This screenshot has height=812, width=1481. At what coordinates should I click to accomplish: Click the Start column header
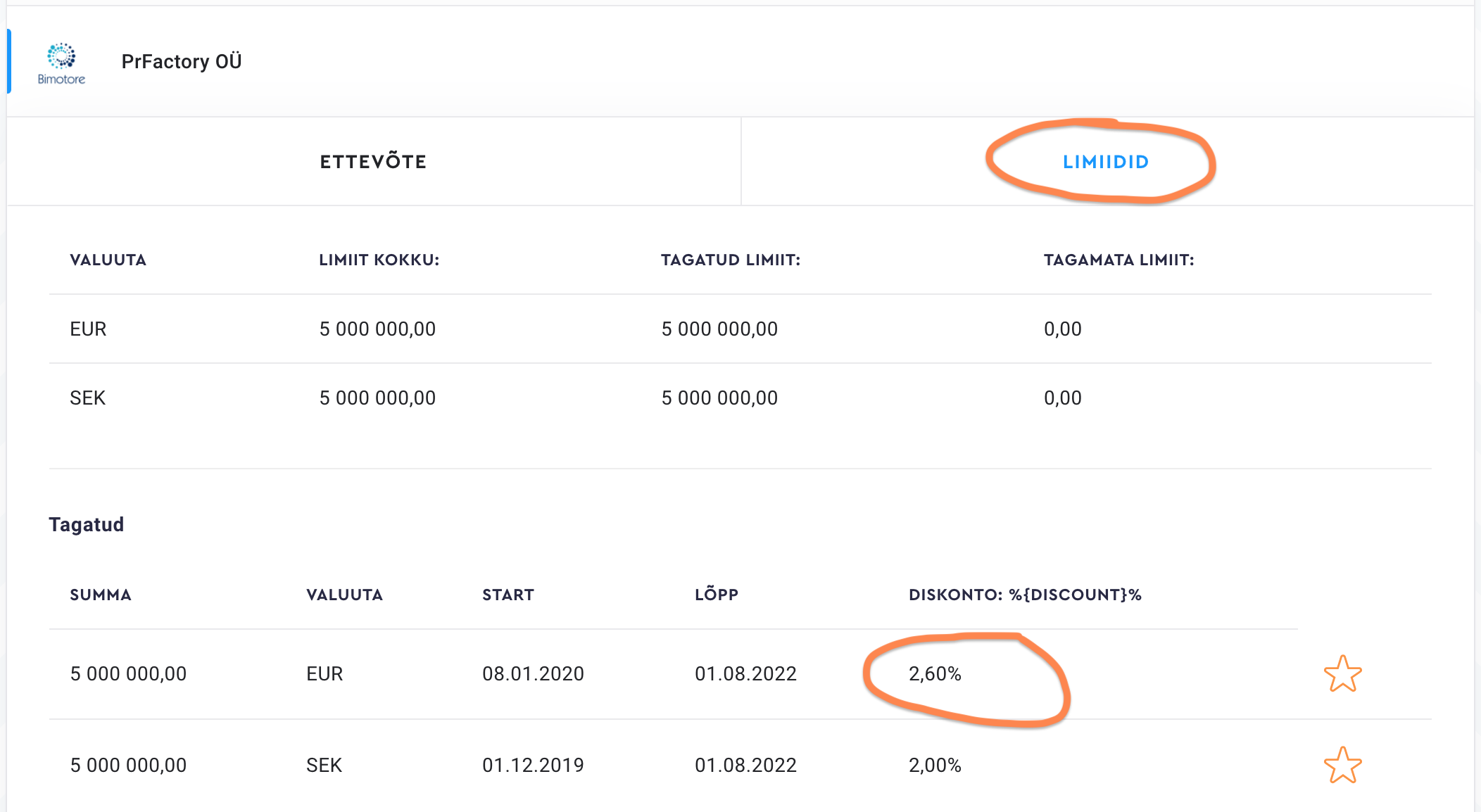pos(508,595)
